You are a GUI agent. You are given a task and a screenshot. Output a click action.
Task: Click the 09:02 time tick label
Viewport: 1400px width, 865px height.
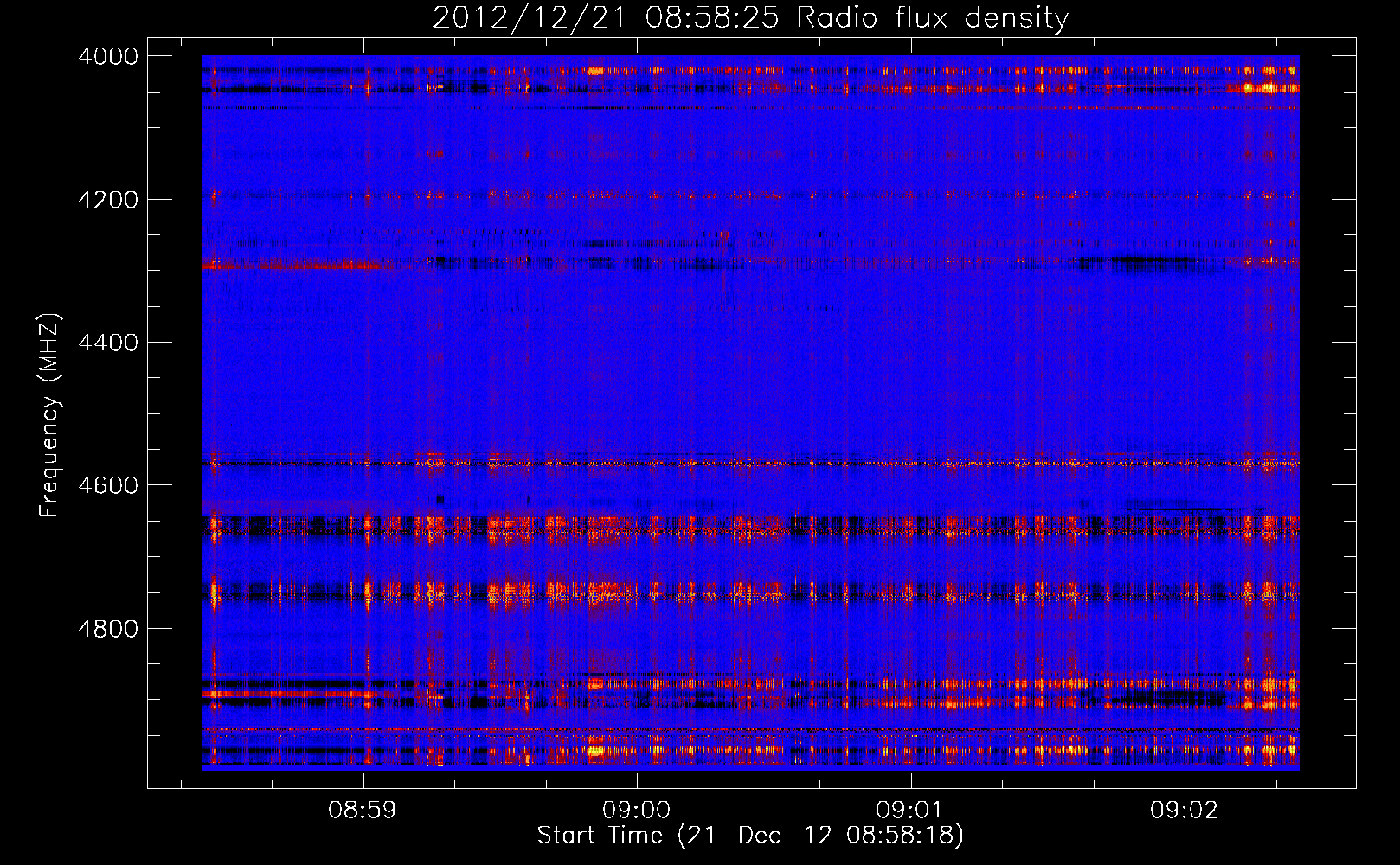pyautogui.click(x=1184, y=811)
